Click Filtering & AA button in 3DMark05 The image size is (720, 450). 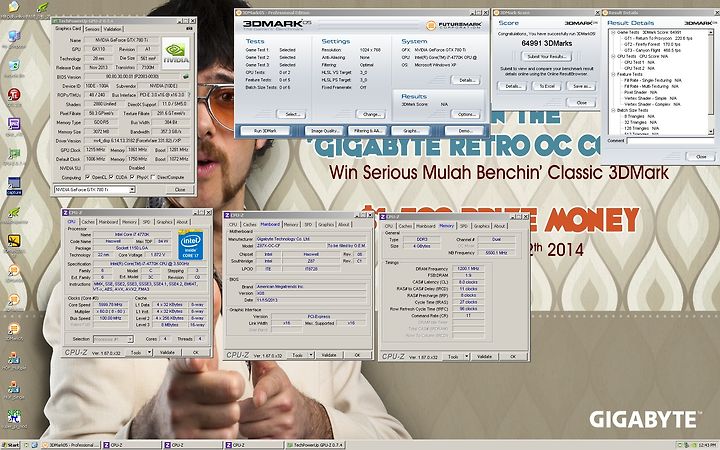[368, 131]
